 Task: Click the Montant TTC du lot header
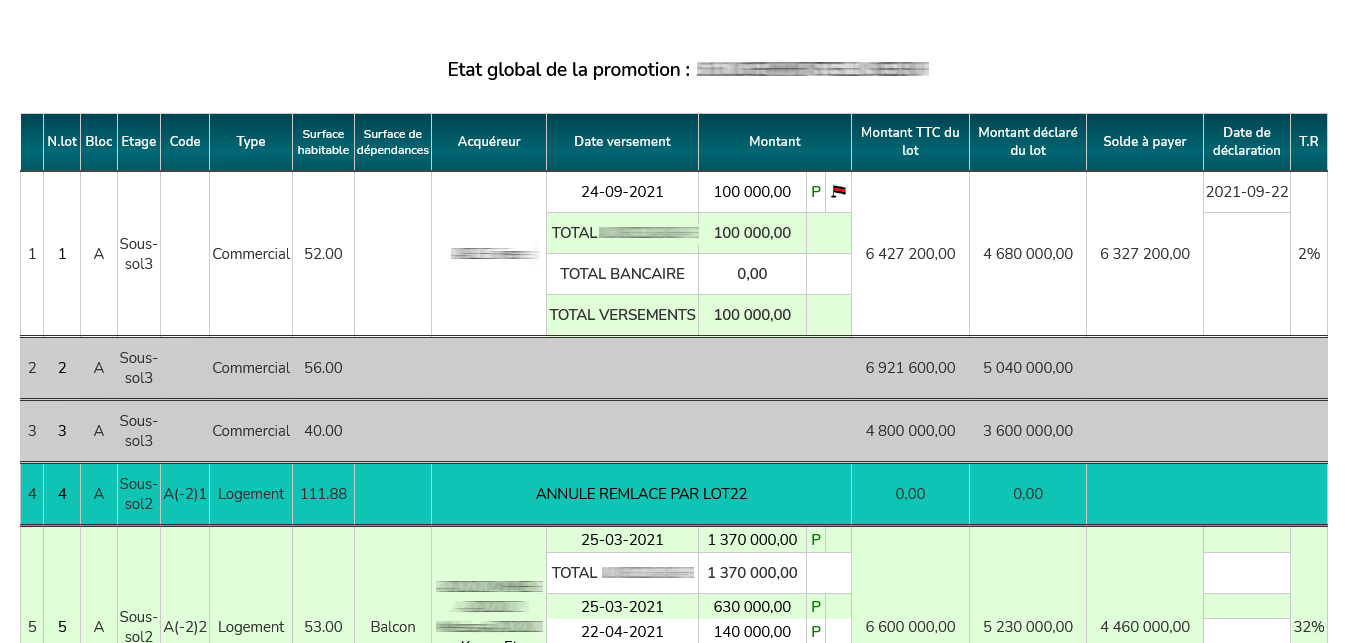coord(910,142)
